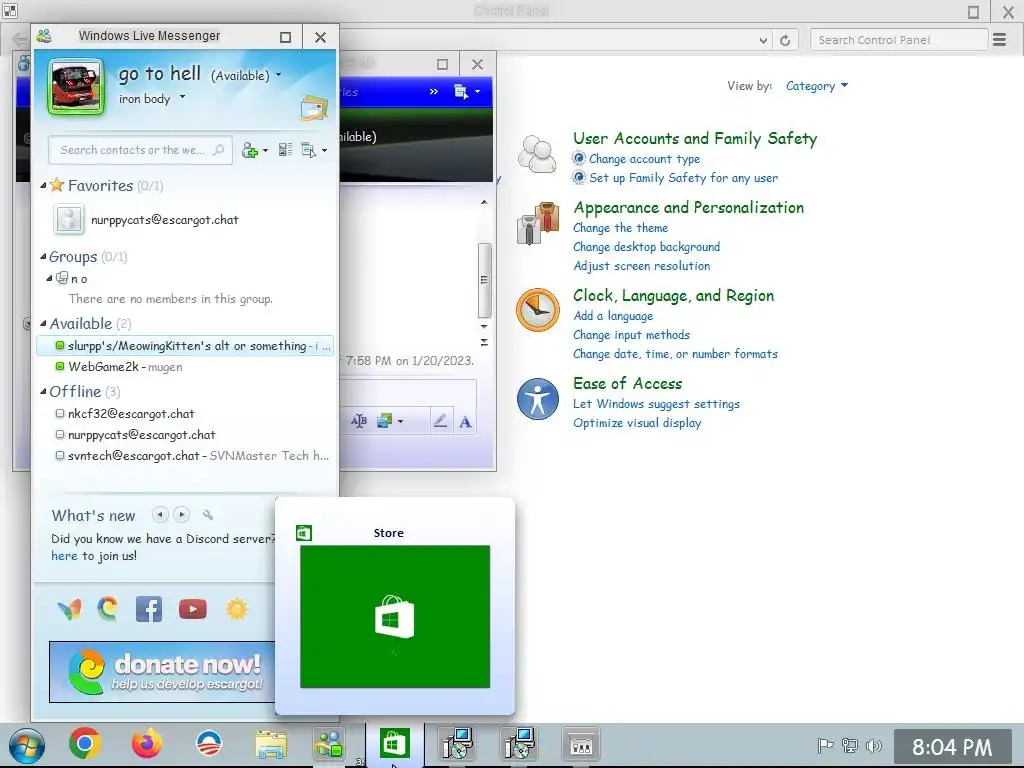Open the Facebook icon in Messenger
Viewport: 1024px width, 768px height.
point(149,609)
